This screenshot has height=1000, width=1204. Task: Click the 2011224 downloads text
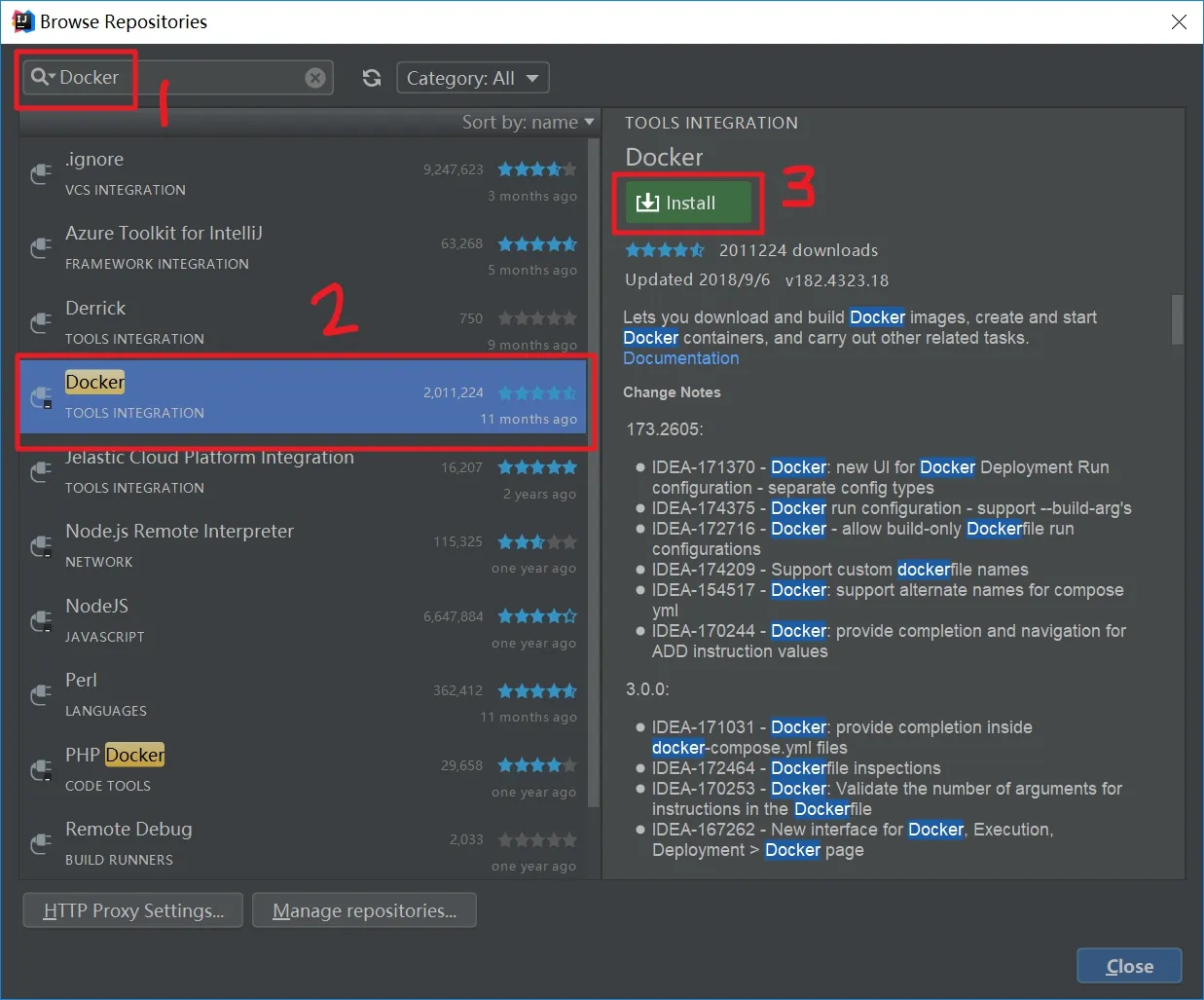pyautogui.click(x=798, y=250)
